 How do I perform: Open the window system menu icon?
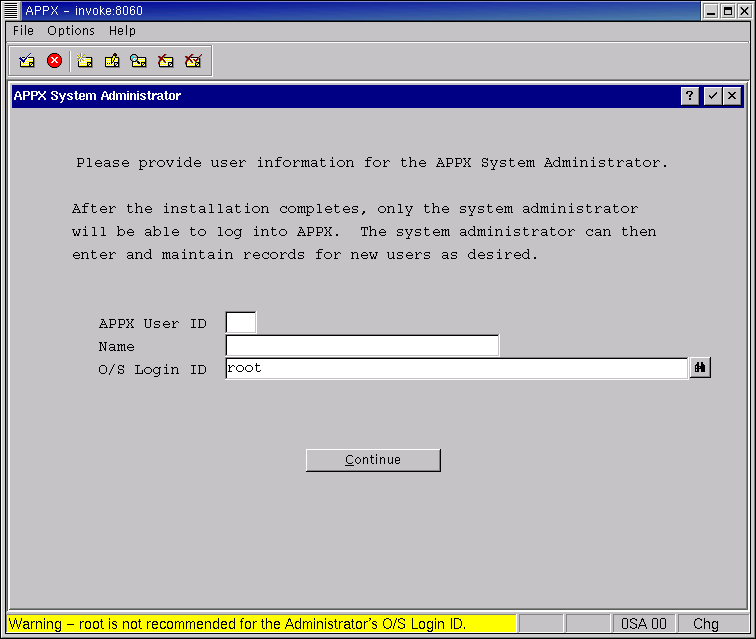pos(11,10)
